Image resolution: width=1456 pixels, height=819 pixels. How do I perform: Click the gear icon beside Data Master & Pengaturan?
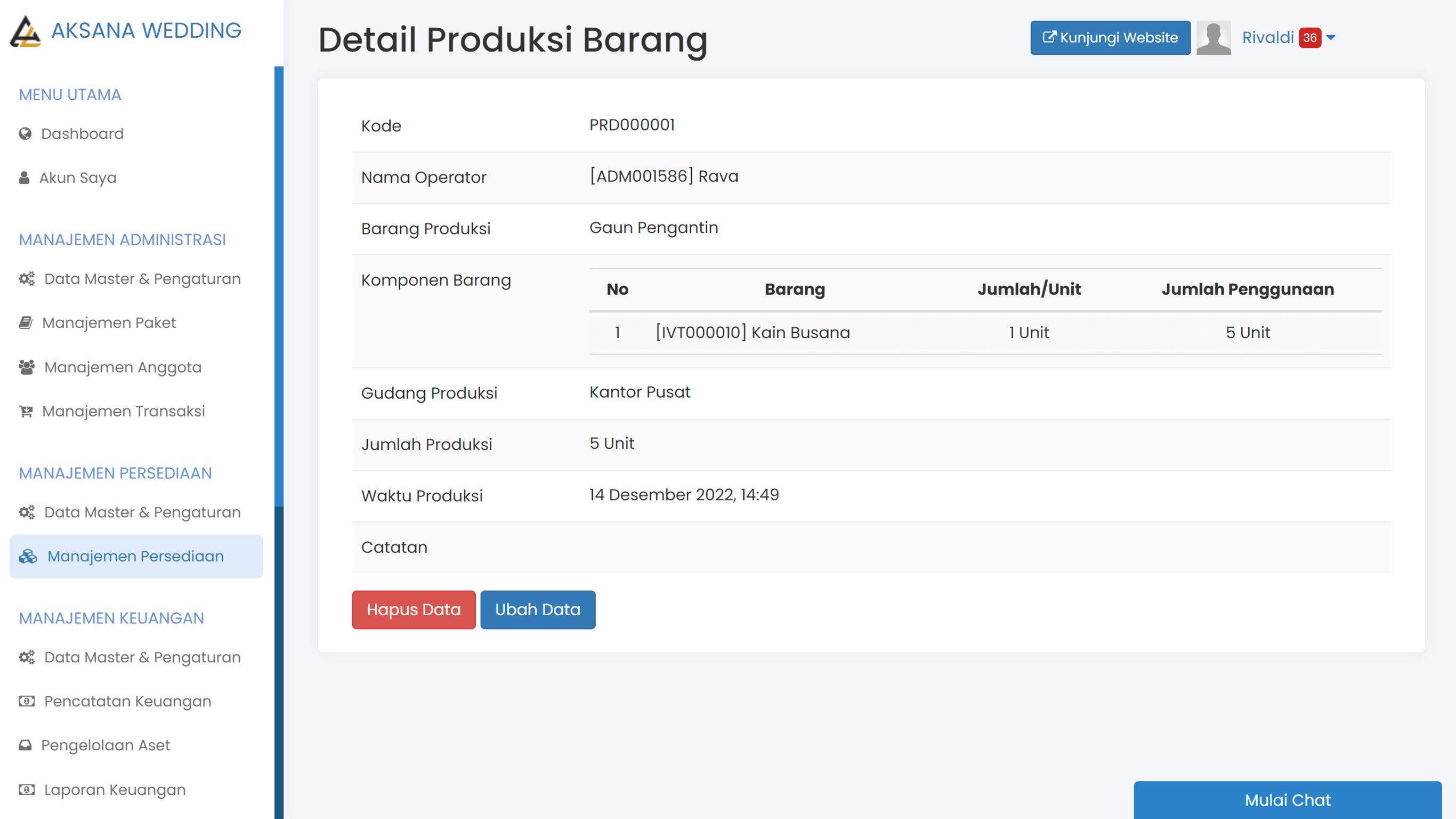(26, 278)
